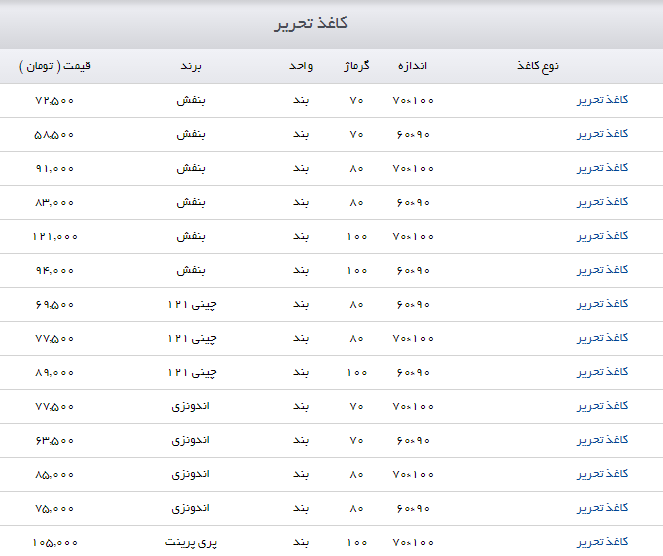This screenshot has height=556, width=663.
Task: Open the کاغذ تحریر link priced 121,000
Action: 603,236
